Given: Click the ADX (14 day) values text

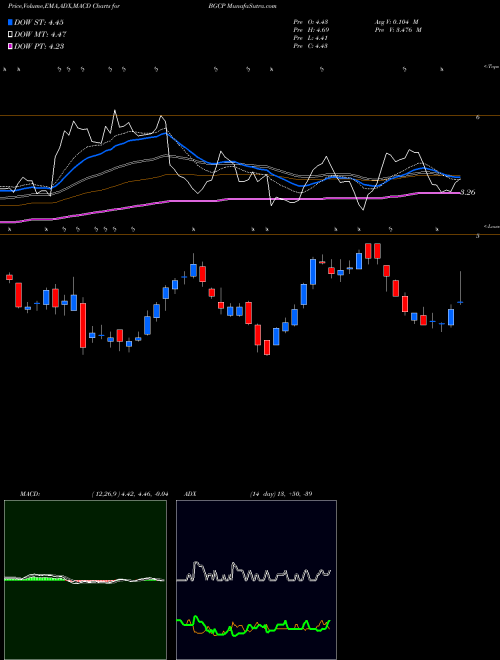Looking at the screenshot, I should pyautogui.click(x=281, y=494).
